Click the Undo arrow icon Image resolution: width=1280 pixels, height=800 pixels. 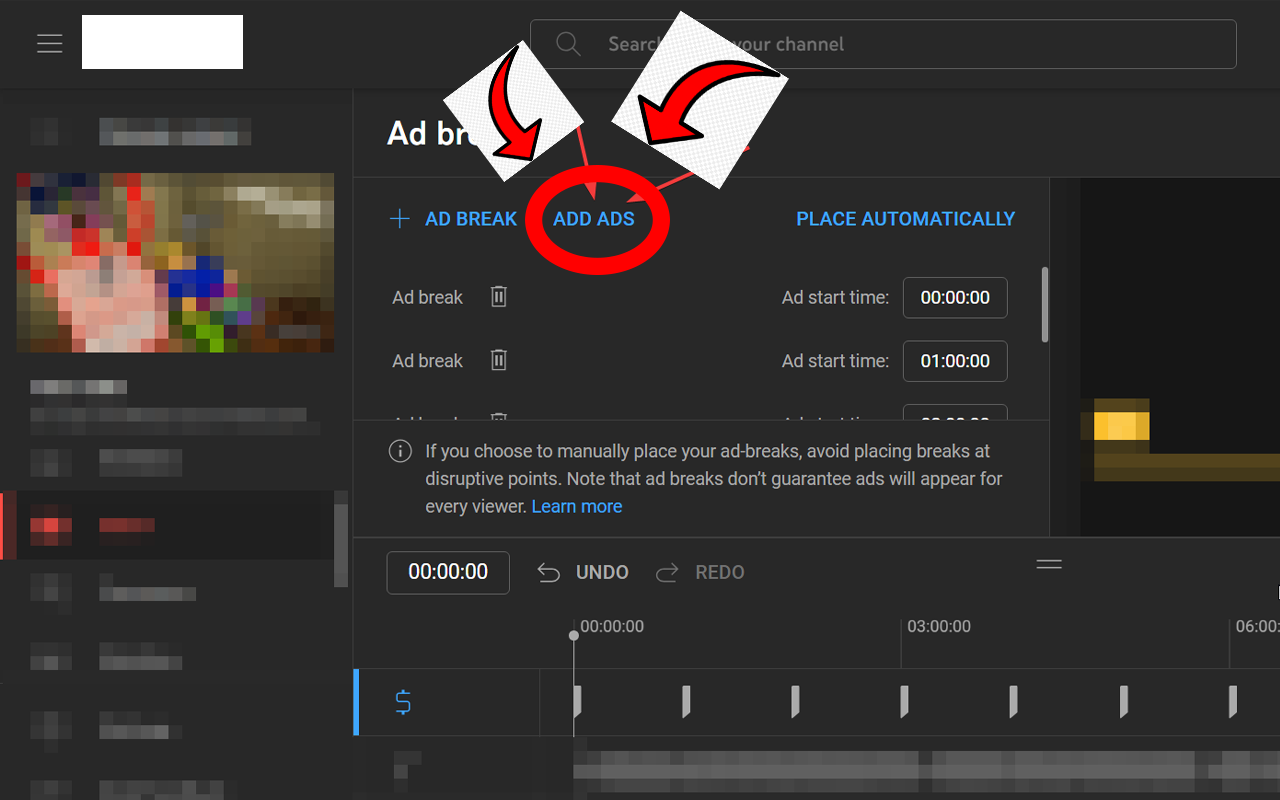pyautogui.click(x=548, y=571)
